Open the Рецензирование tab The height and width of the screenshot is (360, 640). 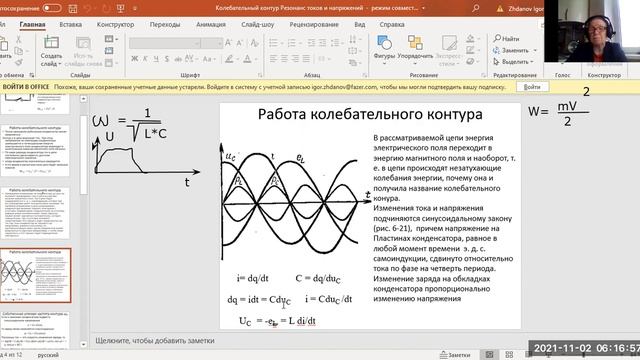point(314,24)
